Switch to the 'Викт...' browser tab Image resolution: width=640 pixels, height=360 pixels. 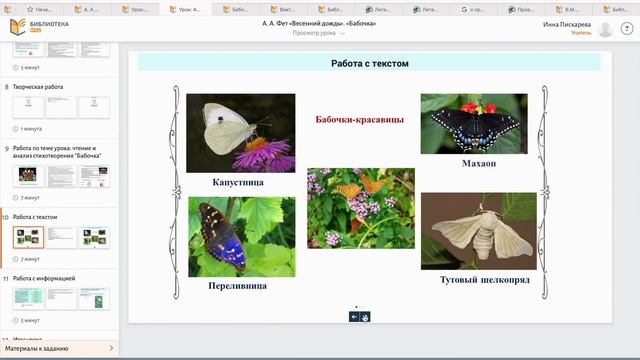[282, 9]
